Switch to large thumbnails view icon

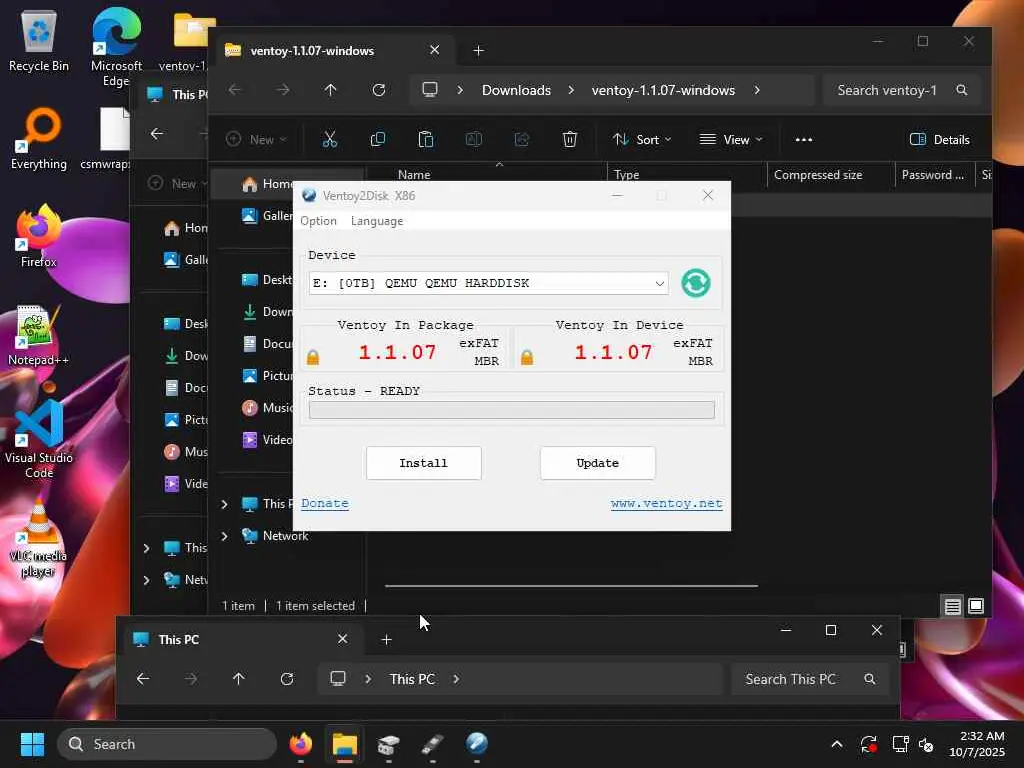[976, 606]
